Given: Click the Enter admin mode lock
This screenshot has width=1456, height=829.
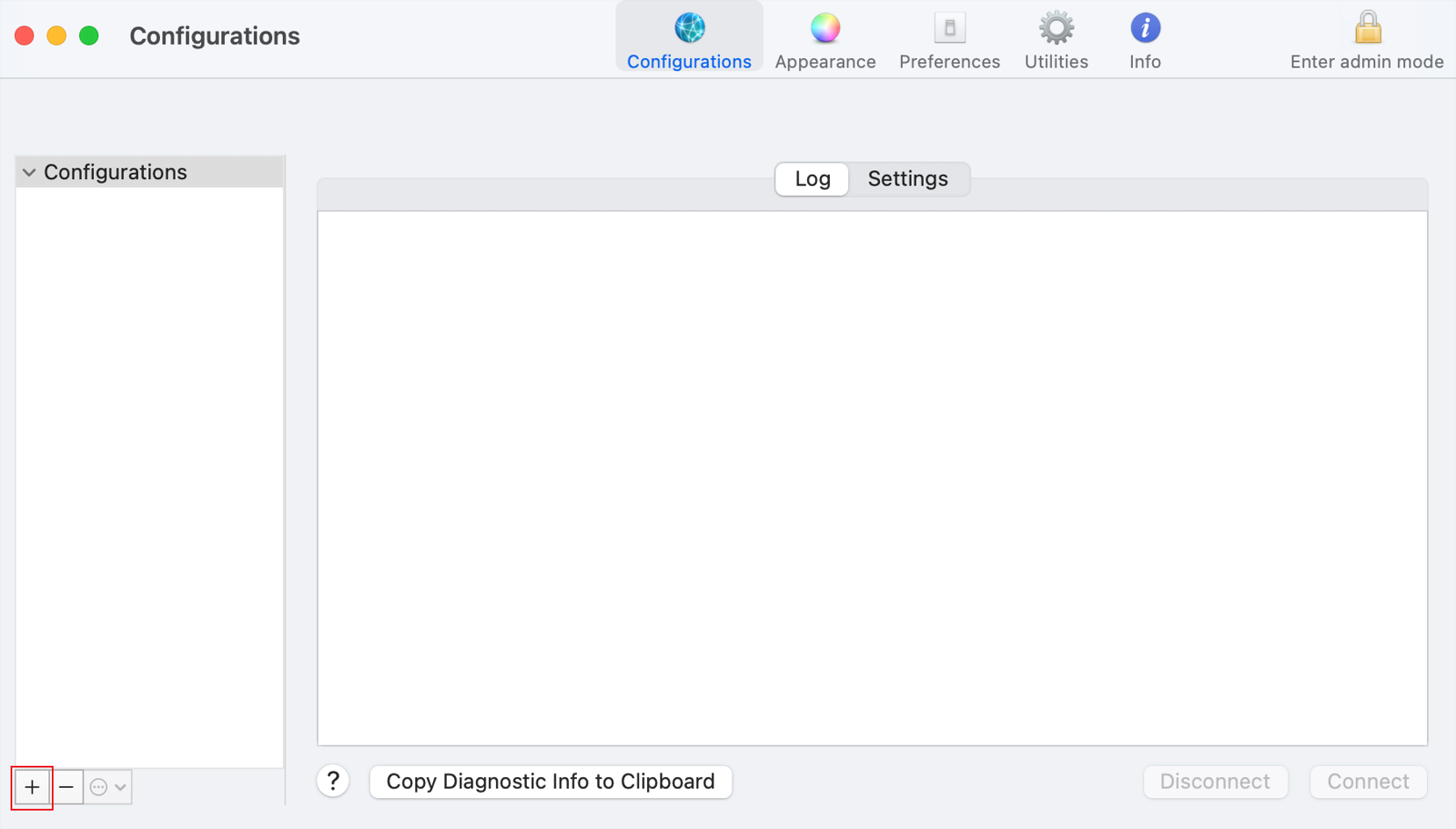Looking at the screenshot, I should coord(1366,35).
